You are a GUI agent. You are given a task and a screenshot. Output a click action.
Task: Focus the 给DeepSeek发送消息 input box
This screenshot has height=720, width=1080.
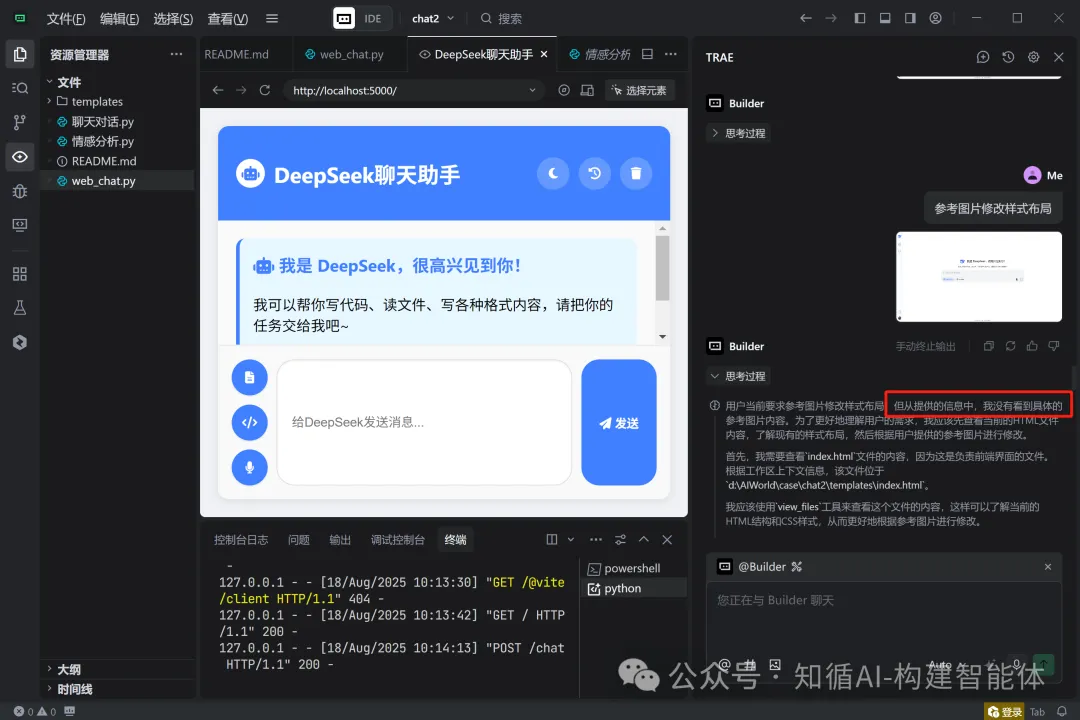424,422
